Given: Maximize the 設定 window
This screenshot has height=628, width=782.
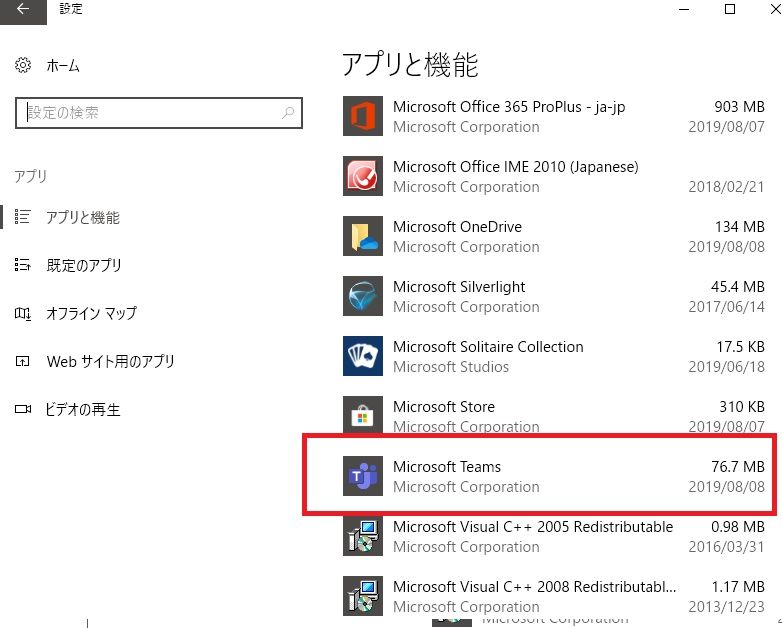Looking at the screenshot, I should coord(730,9).
